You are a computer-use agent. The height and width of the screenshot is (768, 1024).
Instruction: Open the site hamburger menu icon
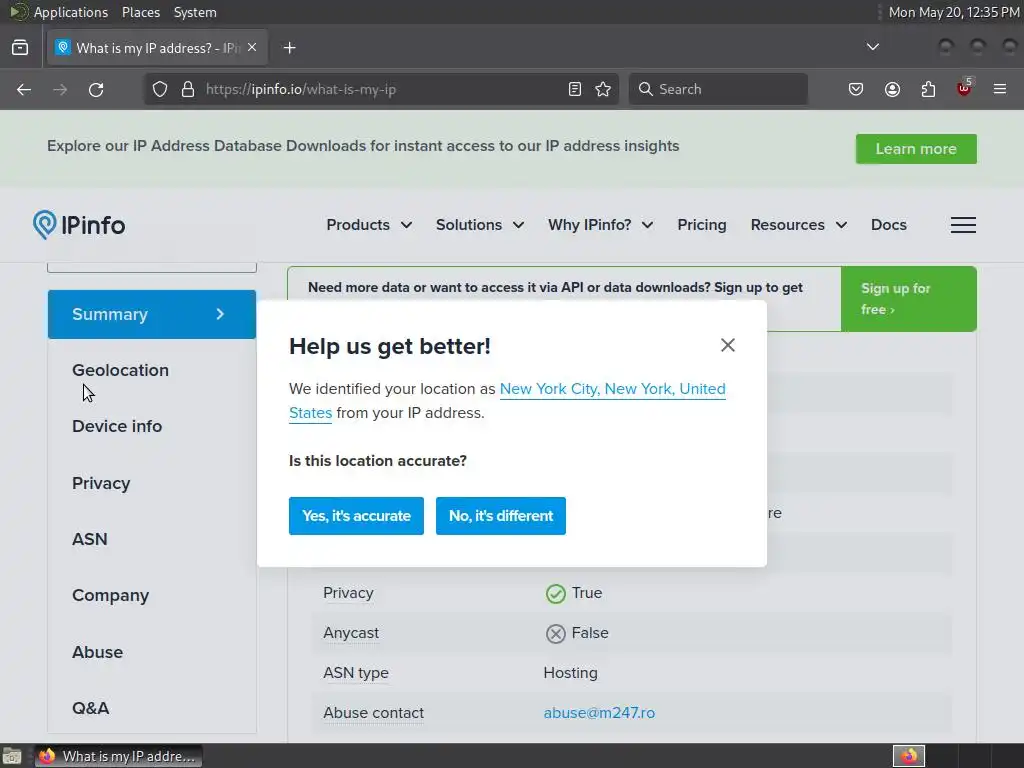tap(963, 225)
